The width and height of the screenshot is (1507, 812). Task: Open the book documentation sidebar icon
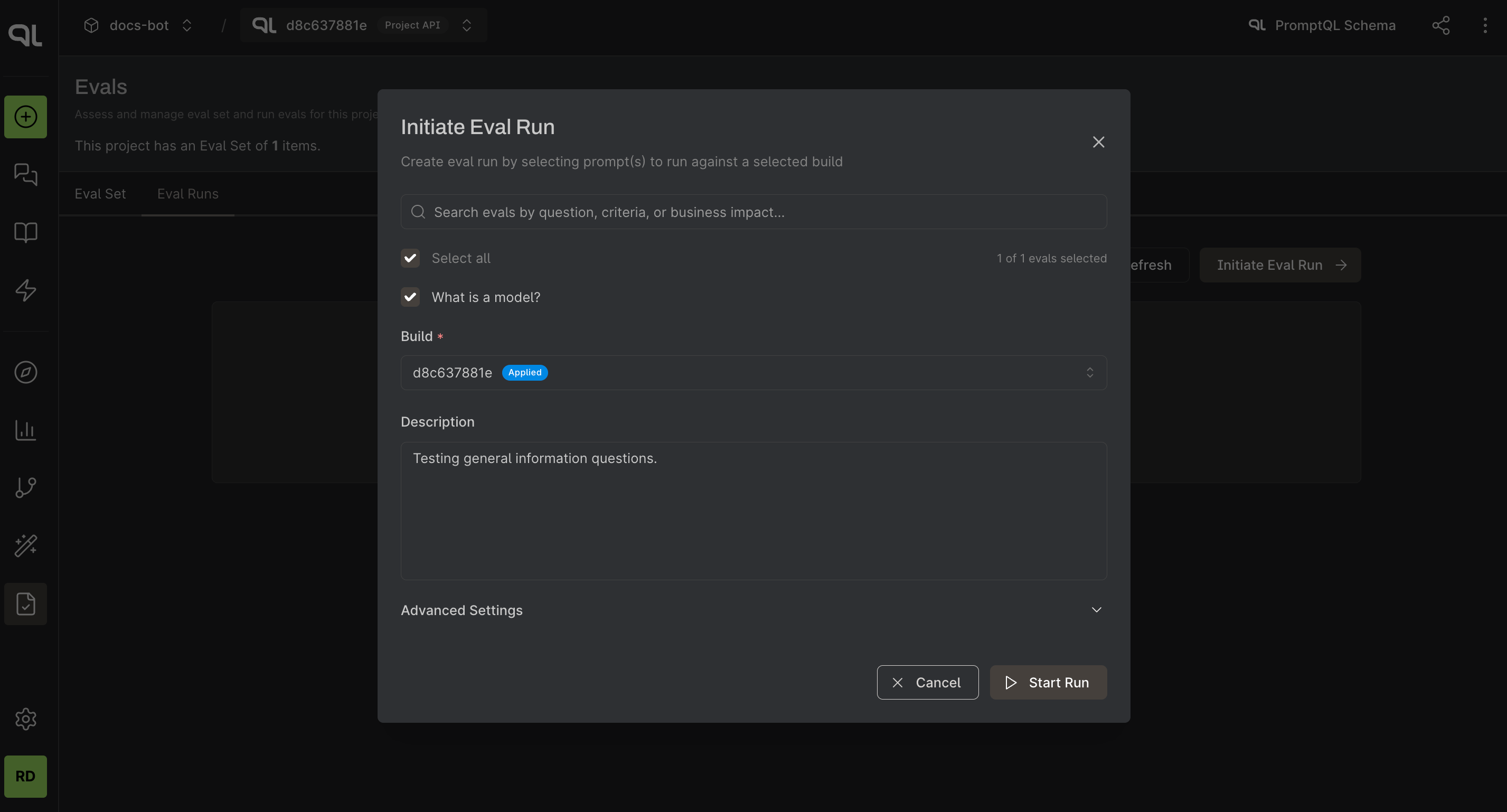point(25,232)
